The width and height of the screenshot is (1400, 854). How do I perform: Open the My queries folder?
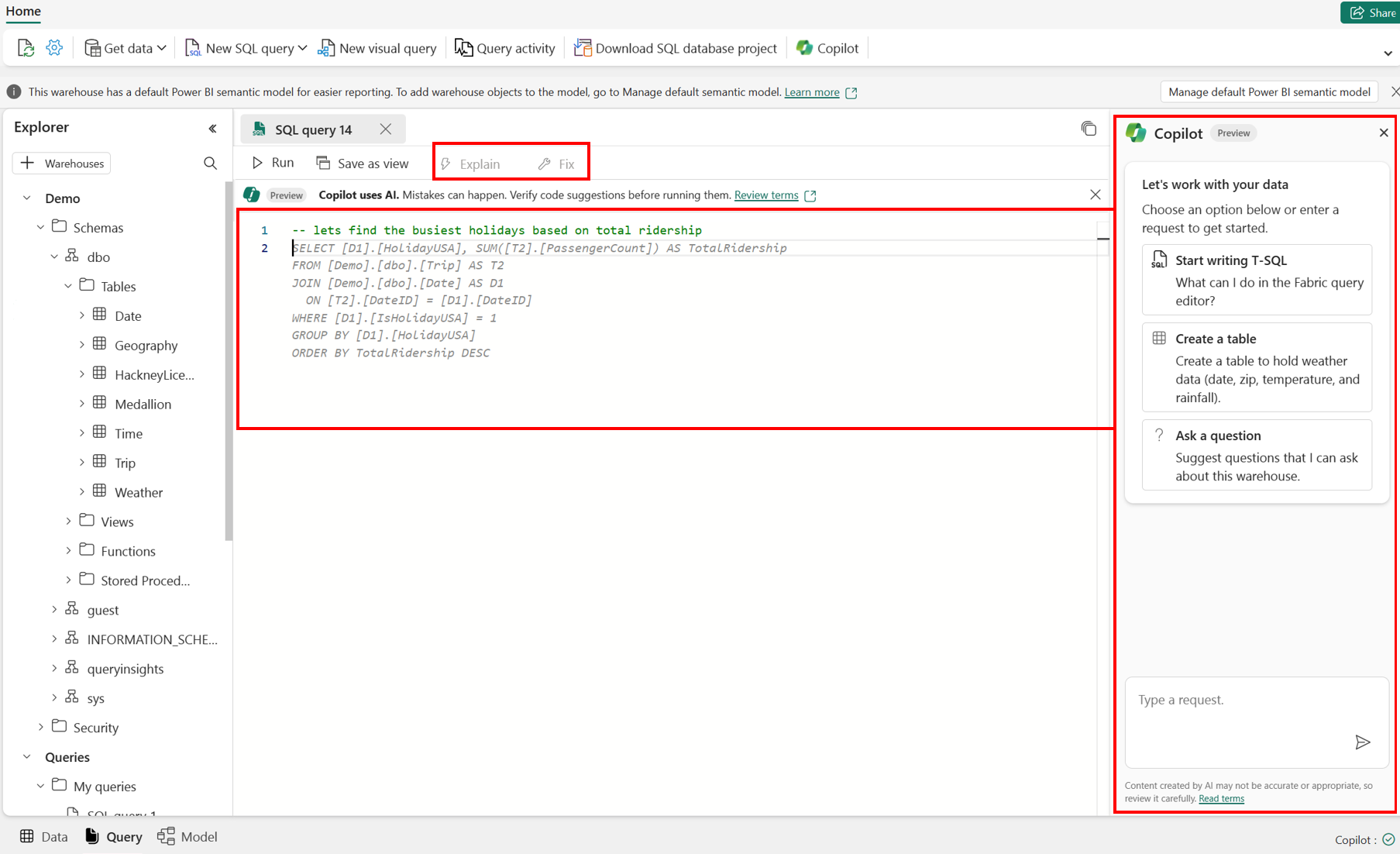105,787
